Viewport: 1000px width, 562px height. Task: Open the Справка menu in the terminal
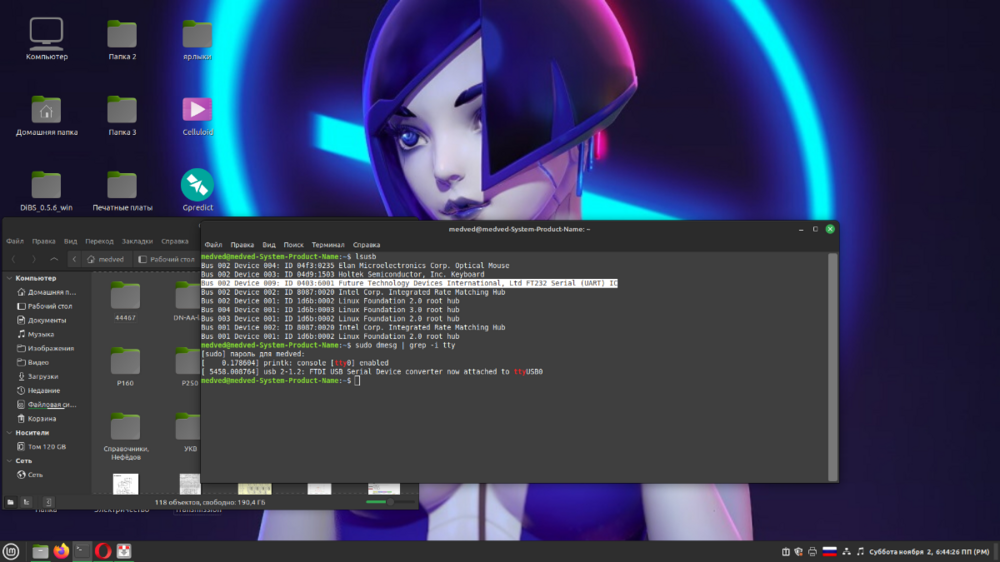[x=366, y=245]
